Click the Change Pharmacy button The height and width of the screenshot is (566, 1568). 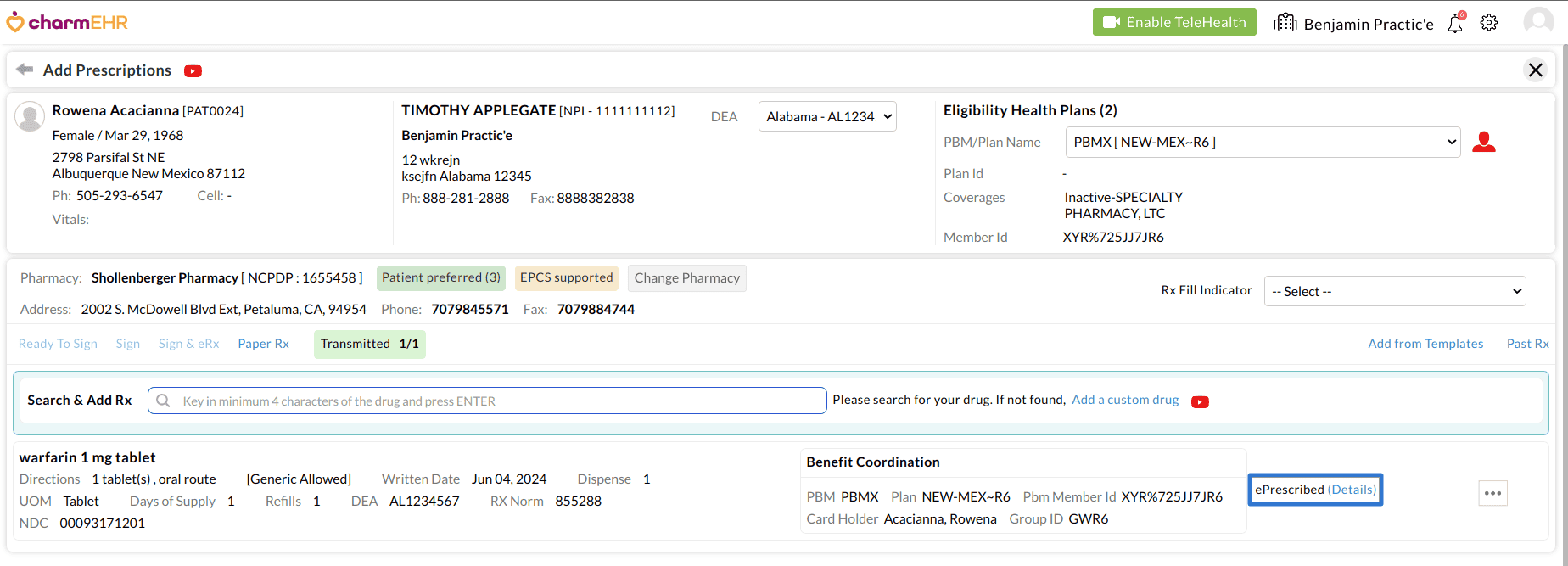click(686, 278)
